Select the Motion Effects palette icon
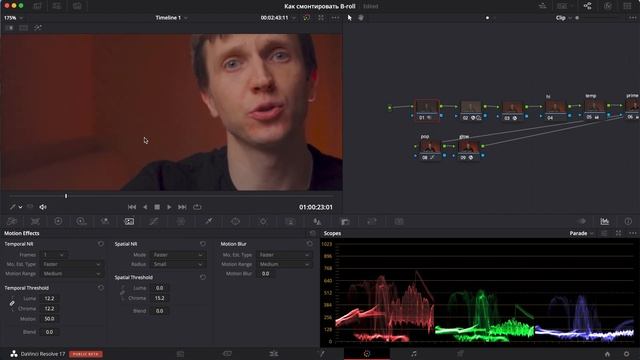Viewport: 640px width, 360px height. 129,221
